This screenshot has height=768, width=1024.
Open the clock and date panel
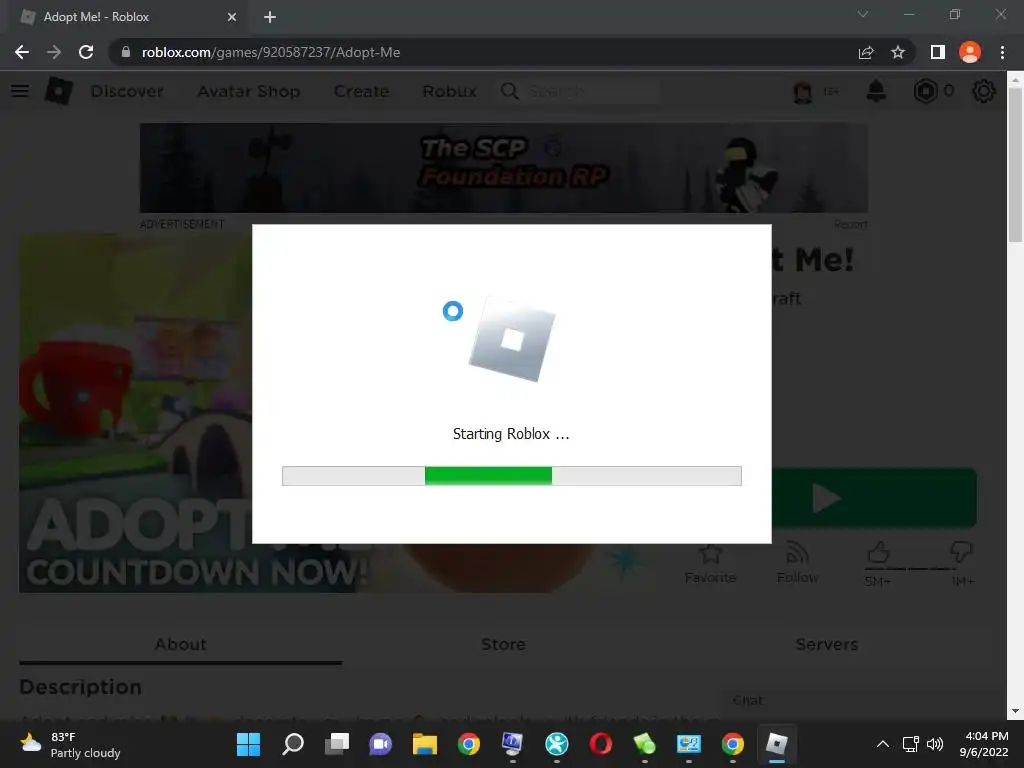(984, 744)
